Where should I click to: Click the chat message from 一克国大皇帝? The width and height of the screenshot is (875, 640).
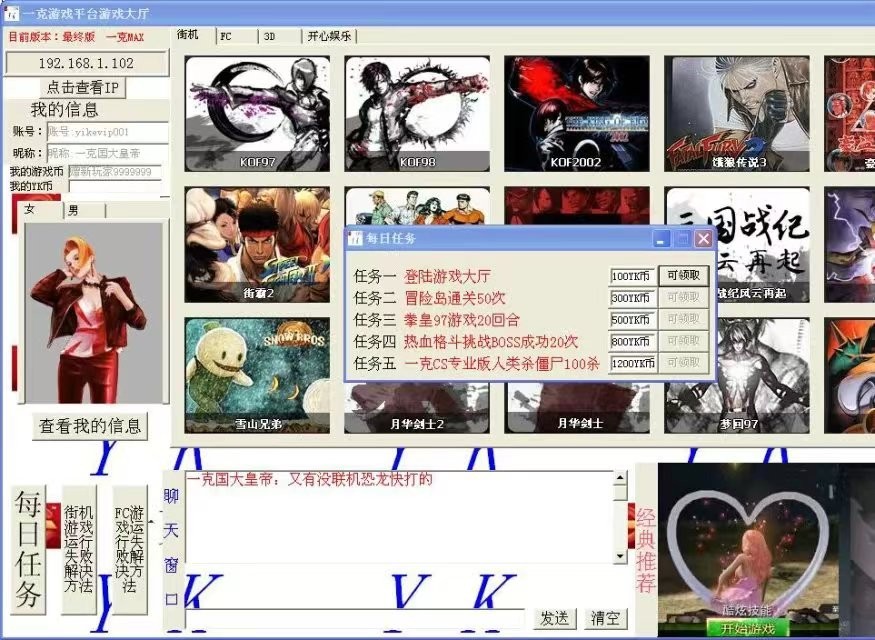[x=310, y=479]
